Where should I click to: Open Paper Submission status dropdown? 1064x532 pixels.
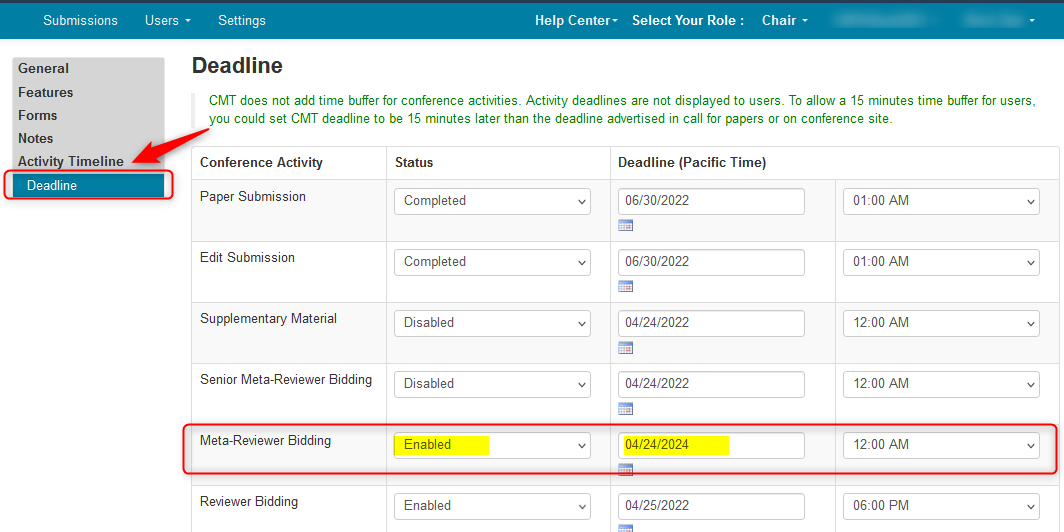pos(492,202)
